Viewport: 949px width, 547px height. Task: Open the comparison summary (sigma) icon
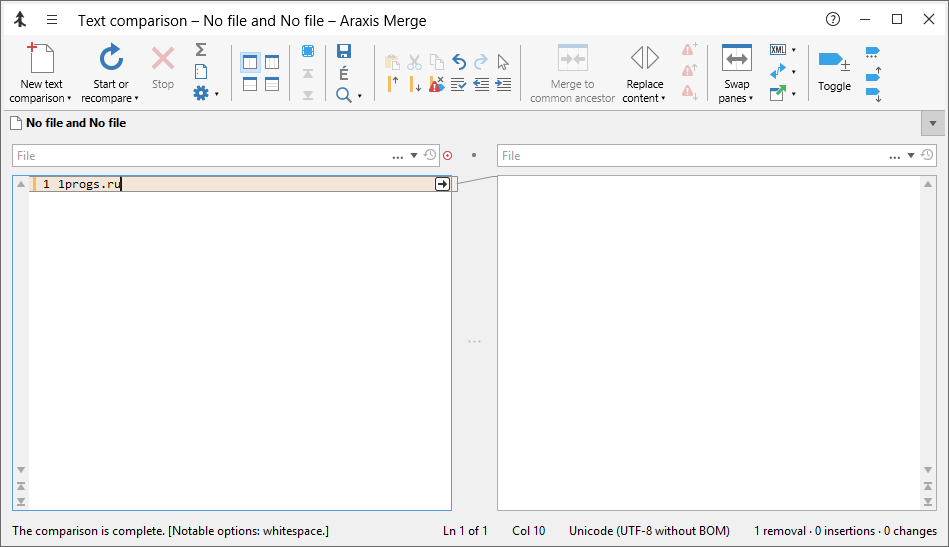pos(201,50)
